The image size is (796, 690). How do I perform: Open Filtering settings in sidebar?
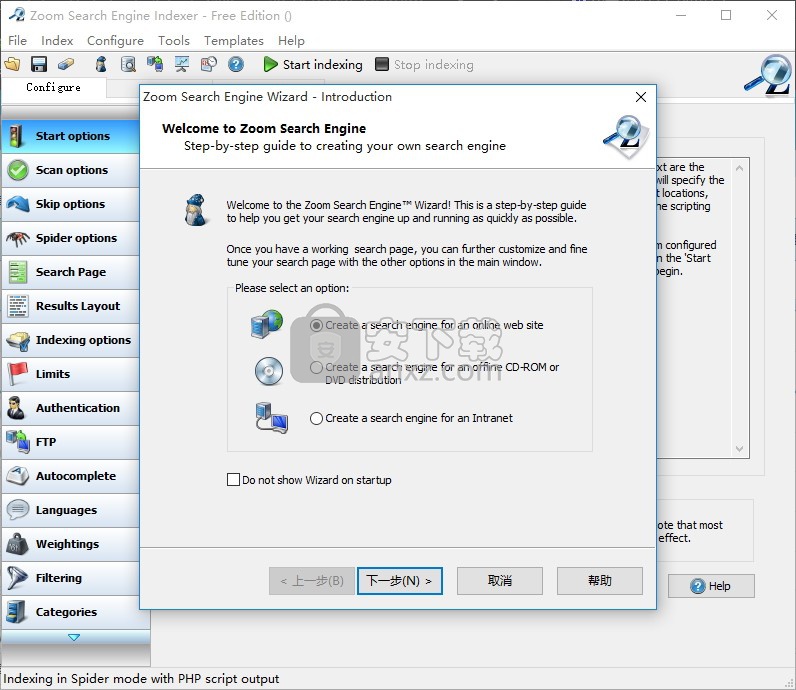(71, 578)
